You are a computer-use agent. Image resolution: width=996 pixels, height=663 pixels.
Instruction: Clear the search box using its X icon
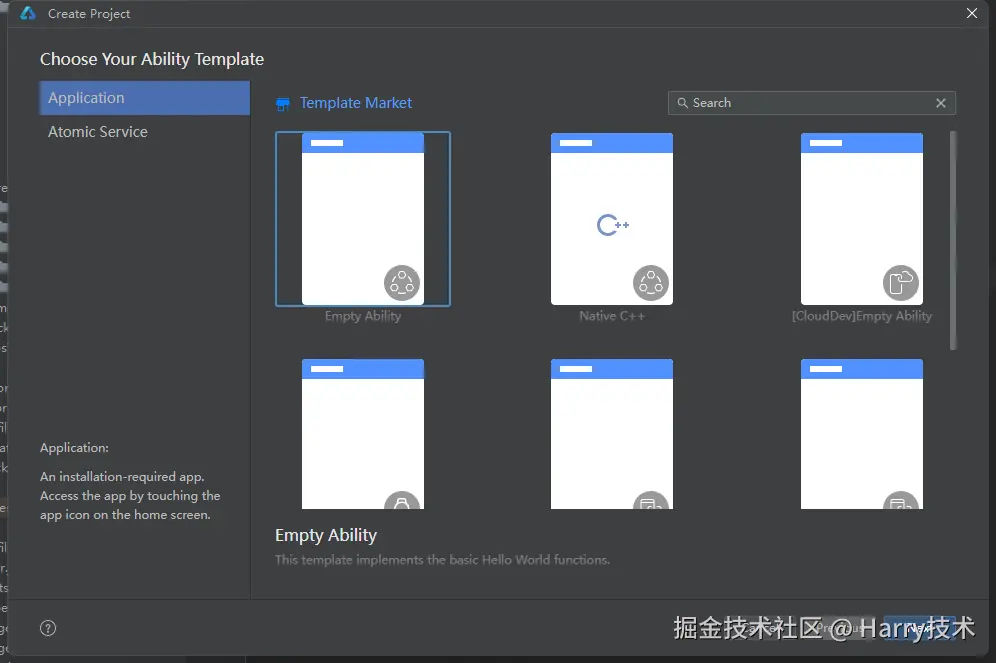click(x=940, y=103)
